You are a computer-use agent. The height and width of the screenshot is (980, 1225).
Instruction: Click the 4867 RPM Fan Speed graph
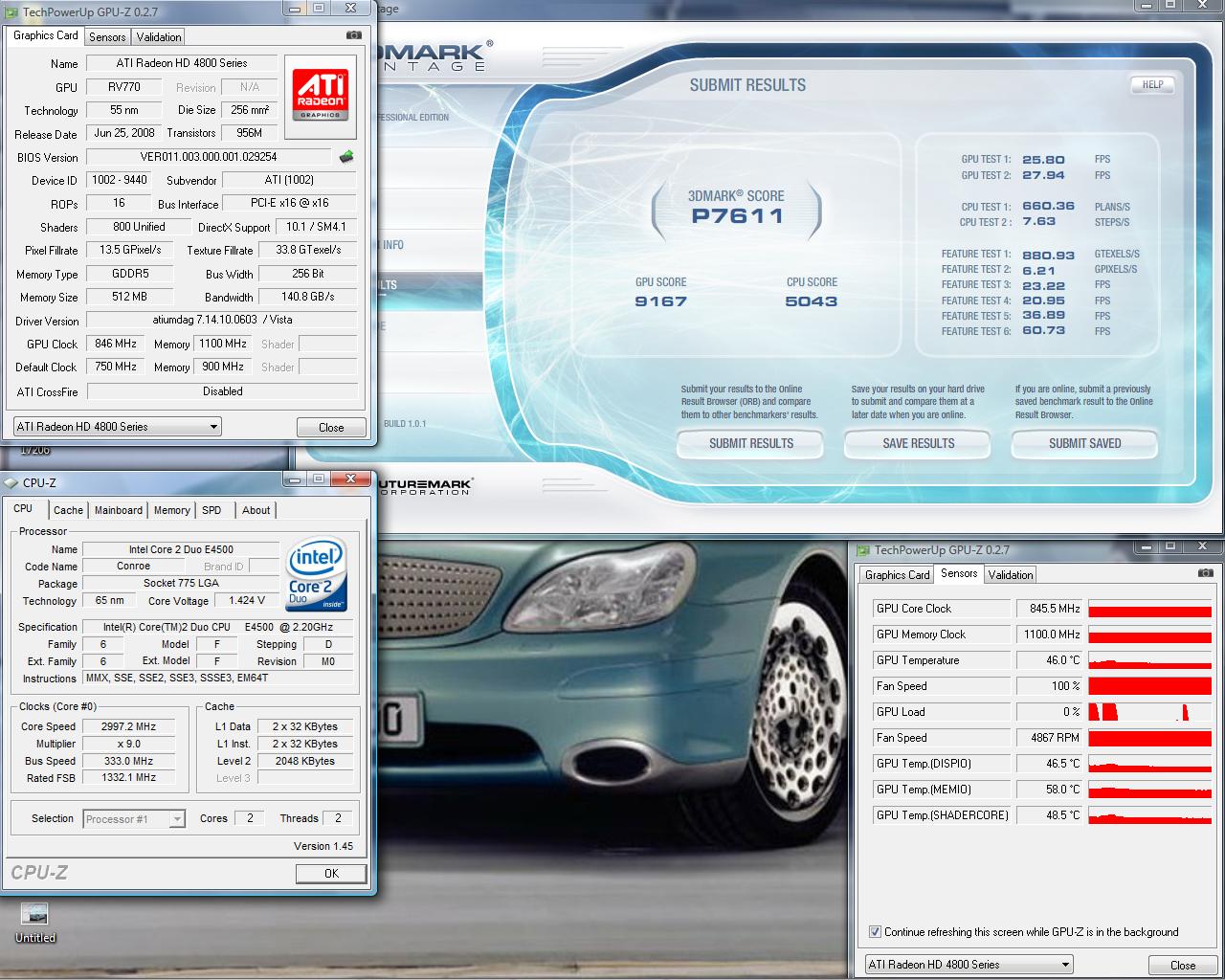[x=1150, y=738]
